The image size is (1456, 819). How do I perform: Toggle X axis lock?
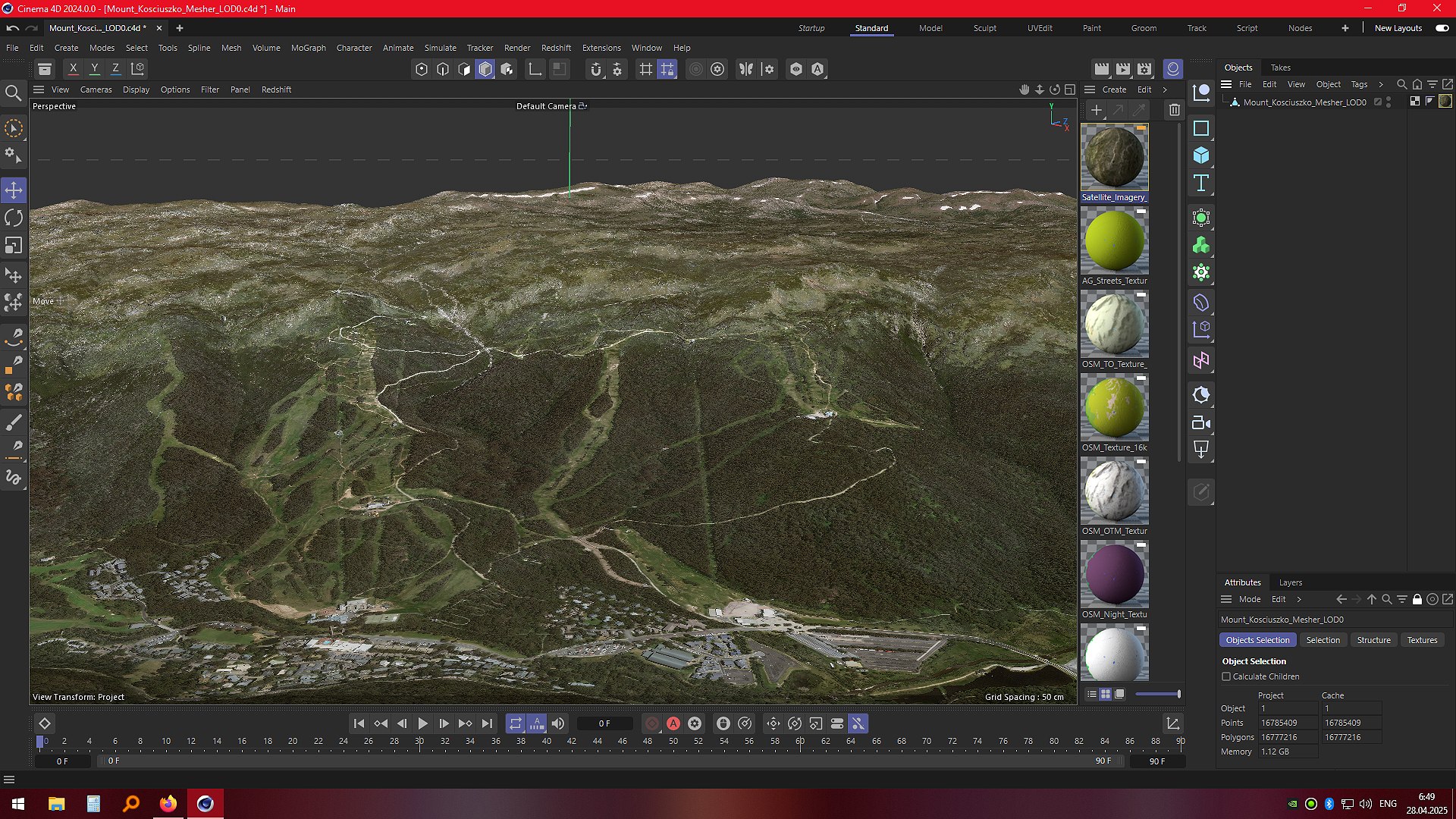[x=74, y=69]
